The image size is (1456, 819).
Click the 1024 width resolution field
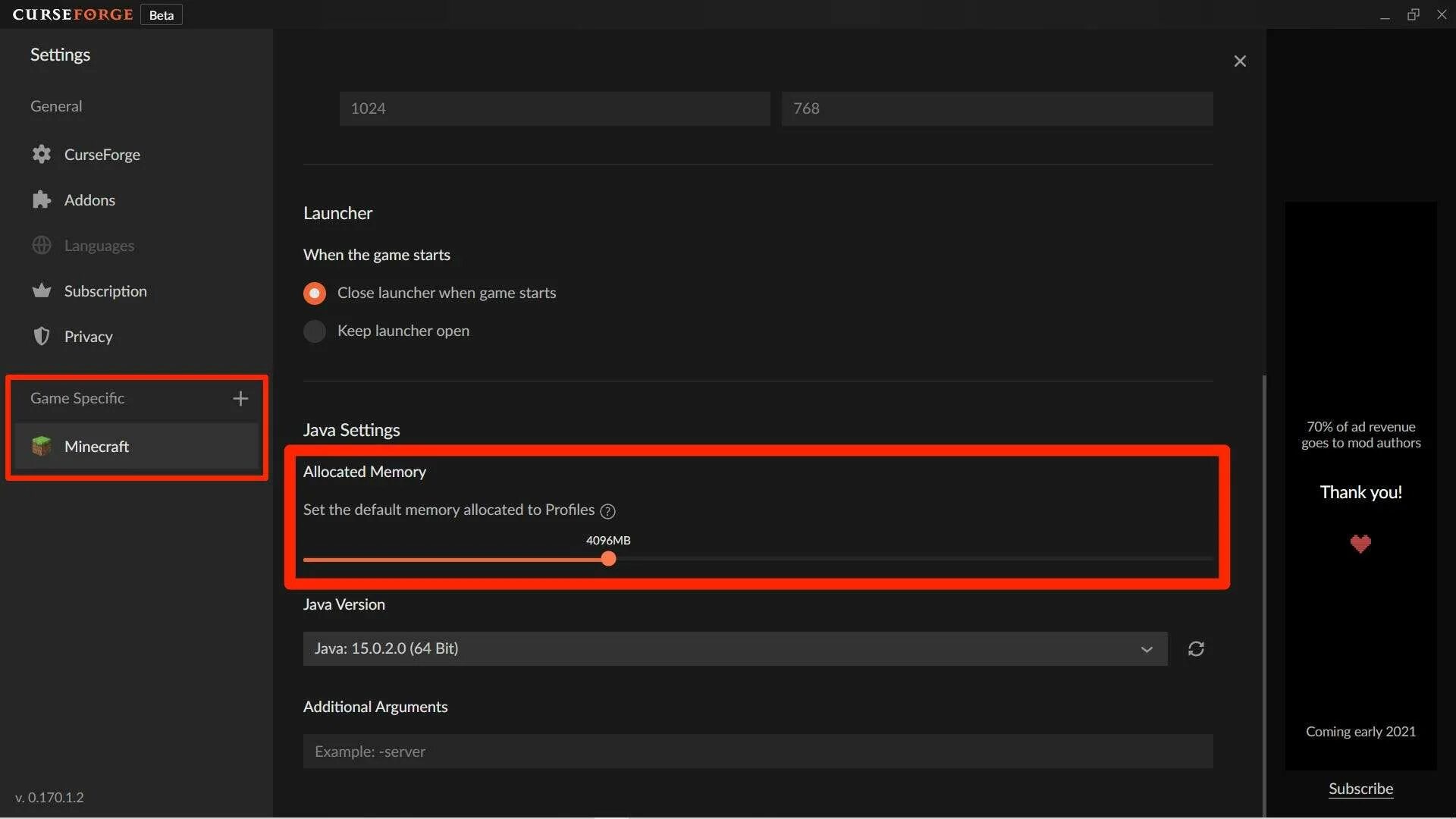(554, 108)
